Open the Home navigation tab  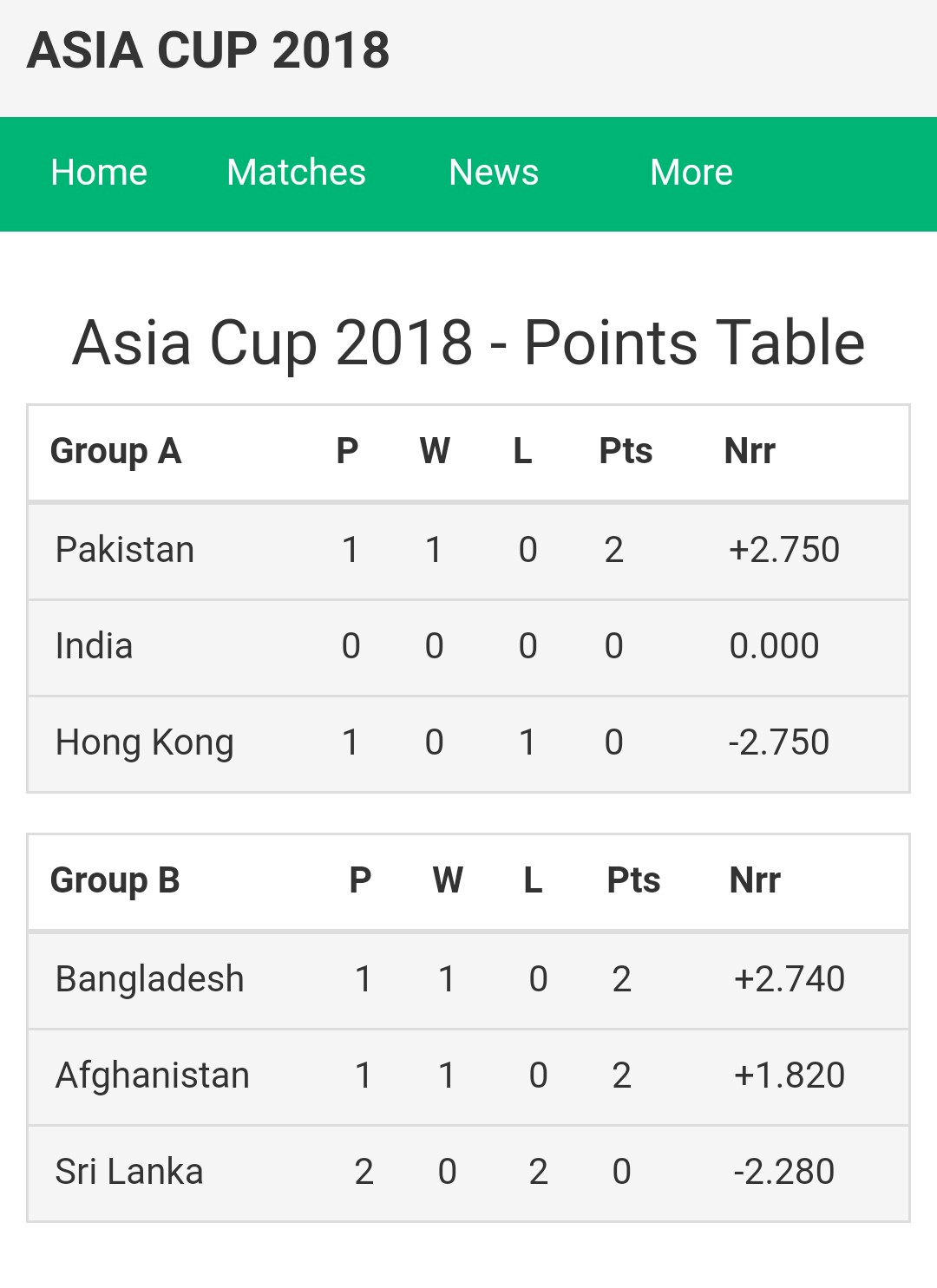(x=99, y=173)
